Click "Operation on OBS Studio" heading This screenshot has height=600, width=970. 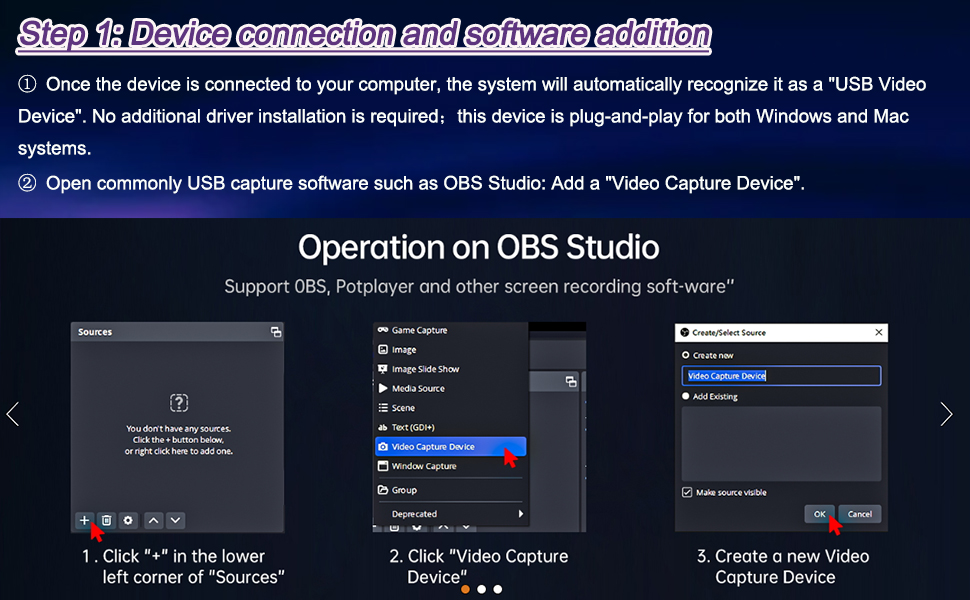pyautogui.click(x=479, y=247)
